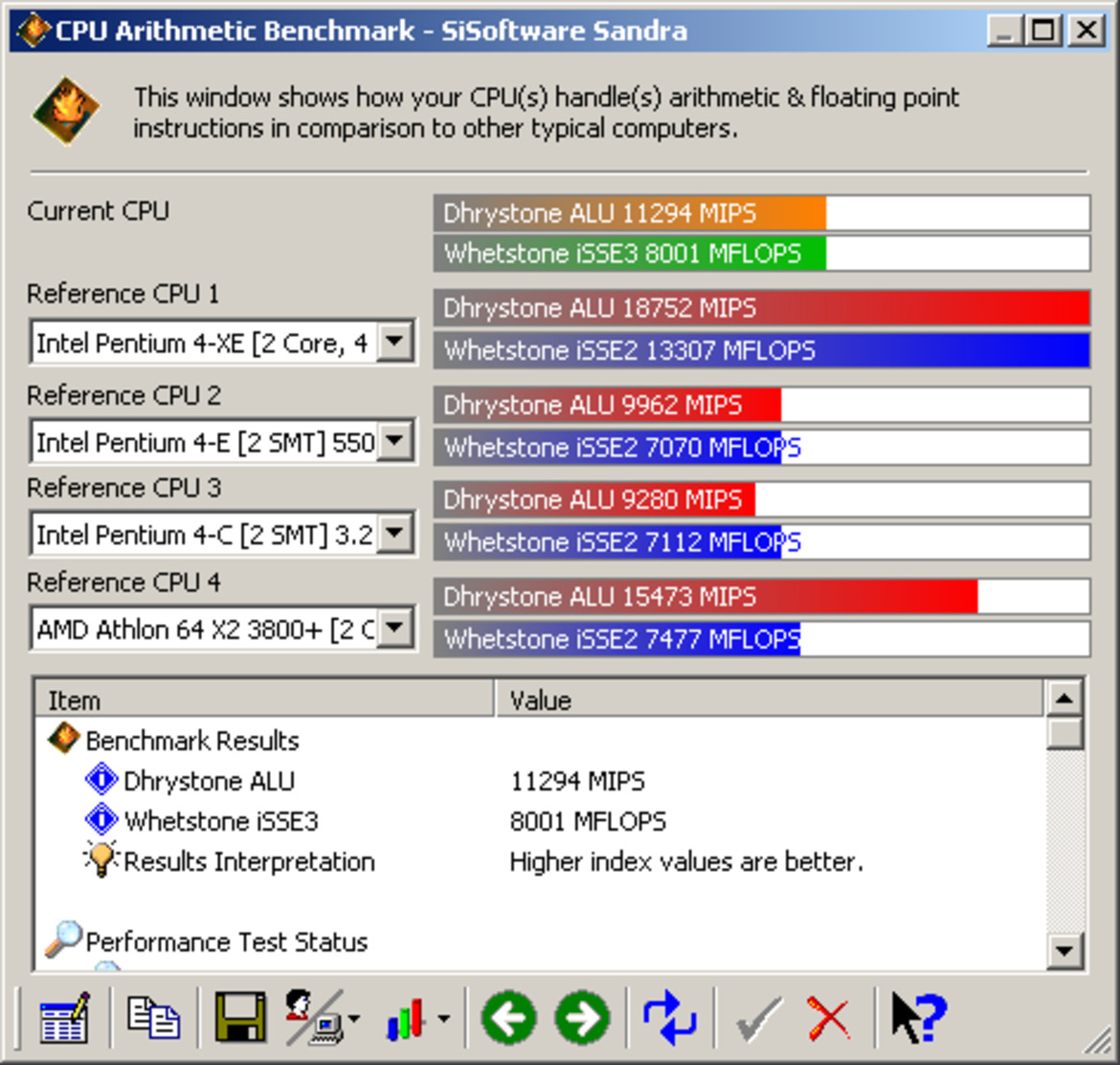Screen dimensions: 1120x1065
Task: Click the Intel Pentium 4-C combo box
Action: point(223,534)
